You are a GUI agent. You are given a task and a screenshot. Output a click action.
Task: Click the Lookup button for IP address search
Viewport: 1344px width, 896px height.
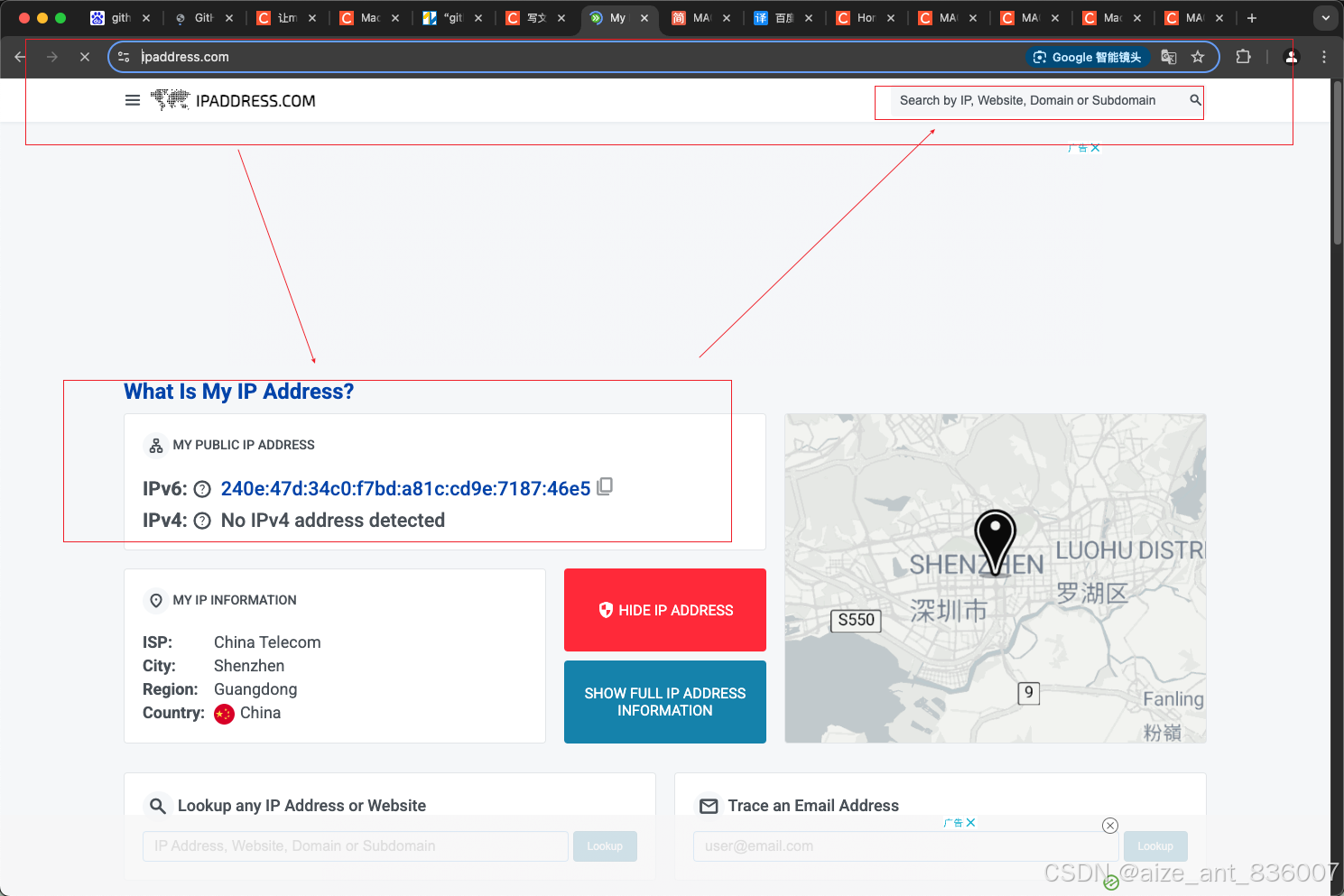[x=605, y=846]
